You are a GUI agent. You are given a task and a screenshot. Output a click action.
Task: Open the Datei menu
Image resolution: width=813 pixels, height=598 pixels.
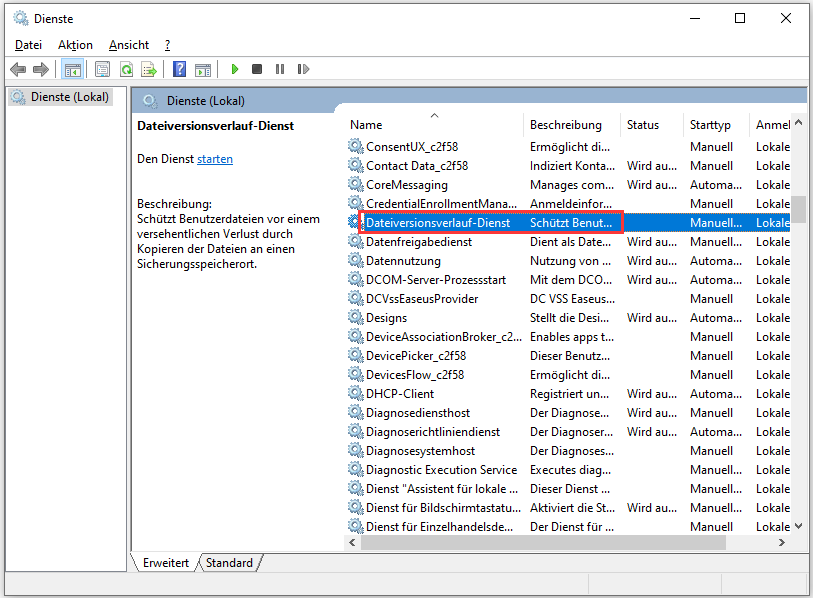click(x=28, y=45)
